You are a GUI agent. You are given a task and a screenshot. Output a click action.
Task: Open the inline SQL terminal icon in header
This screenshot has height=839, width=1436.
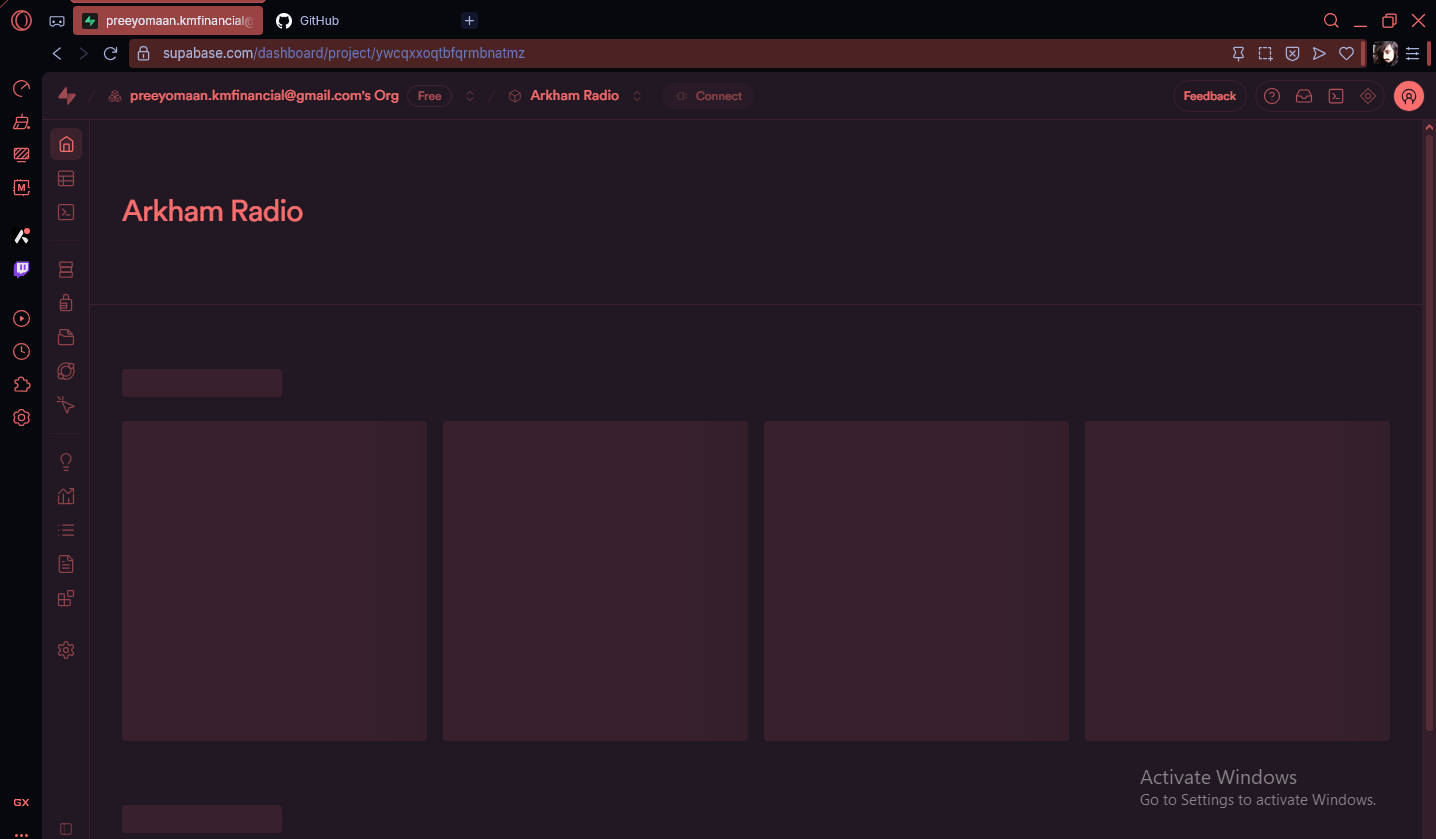tap(1336, 96)
